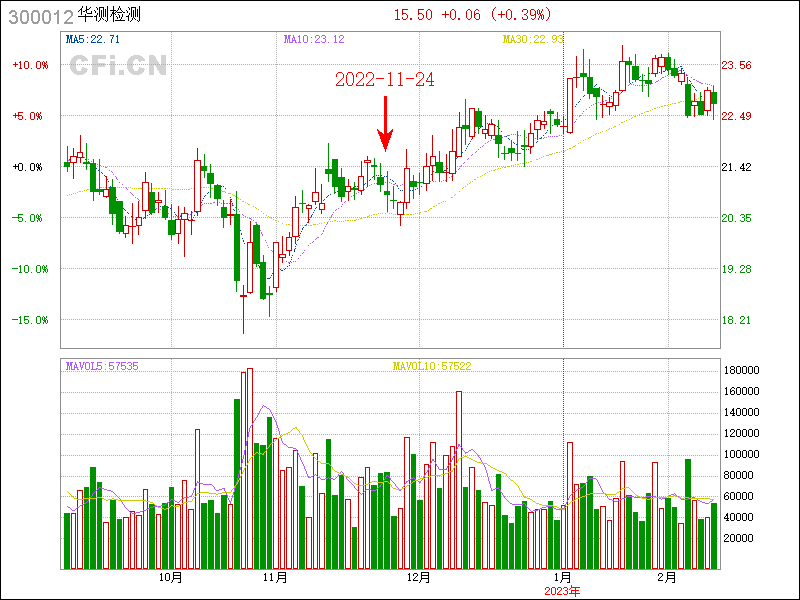
Task: Click the 10月 date axis label
Action: coord(170,578)
